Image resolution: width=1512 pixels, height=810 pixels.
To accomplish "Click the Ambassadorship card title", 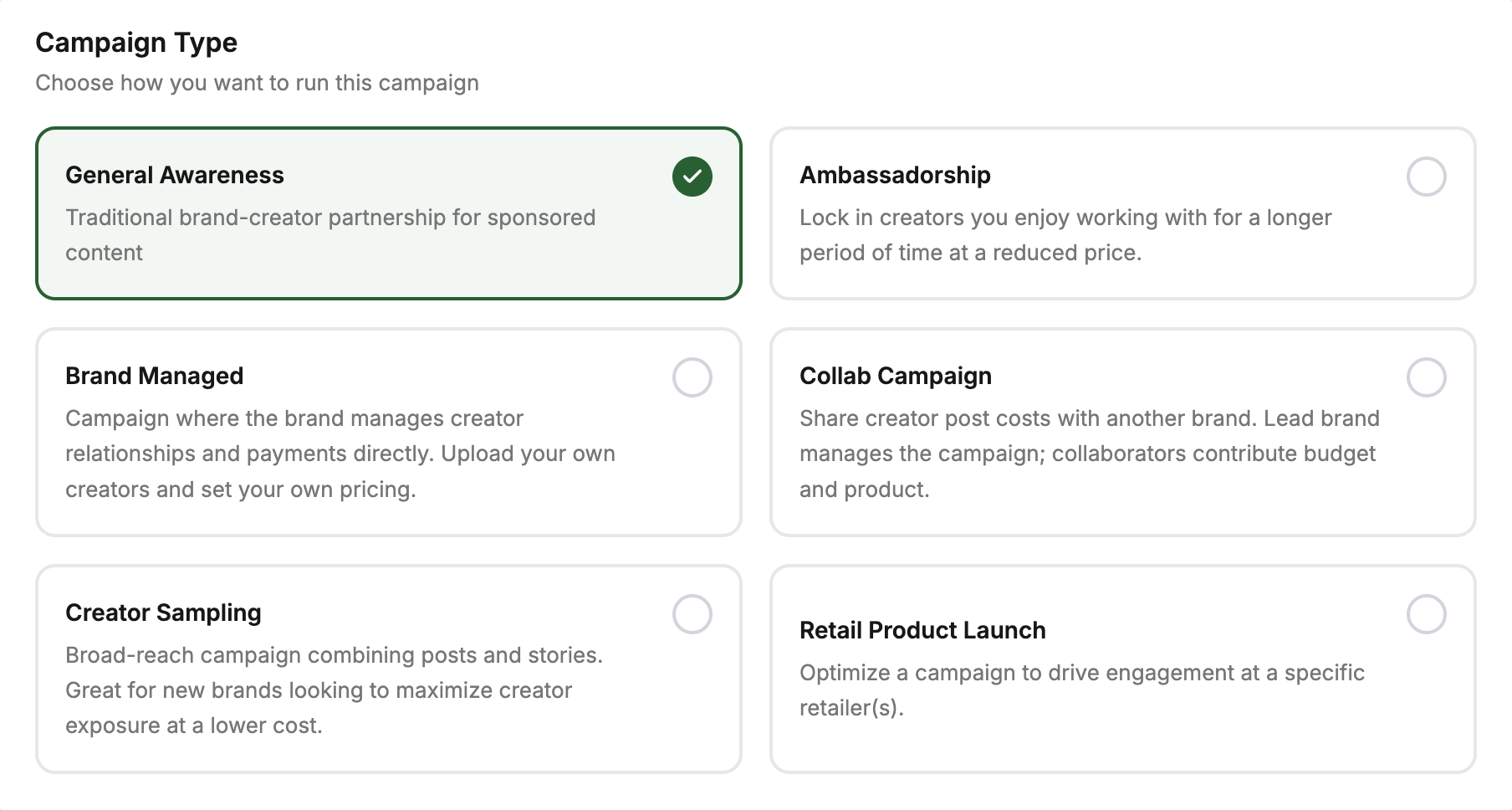I will (x=895, y=175).
